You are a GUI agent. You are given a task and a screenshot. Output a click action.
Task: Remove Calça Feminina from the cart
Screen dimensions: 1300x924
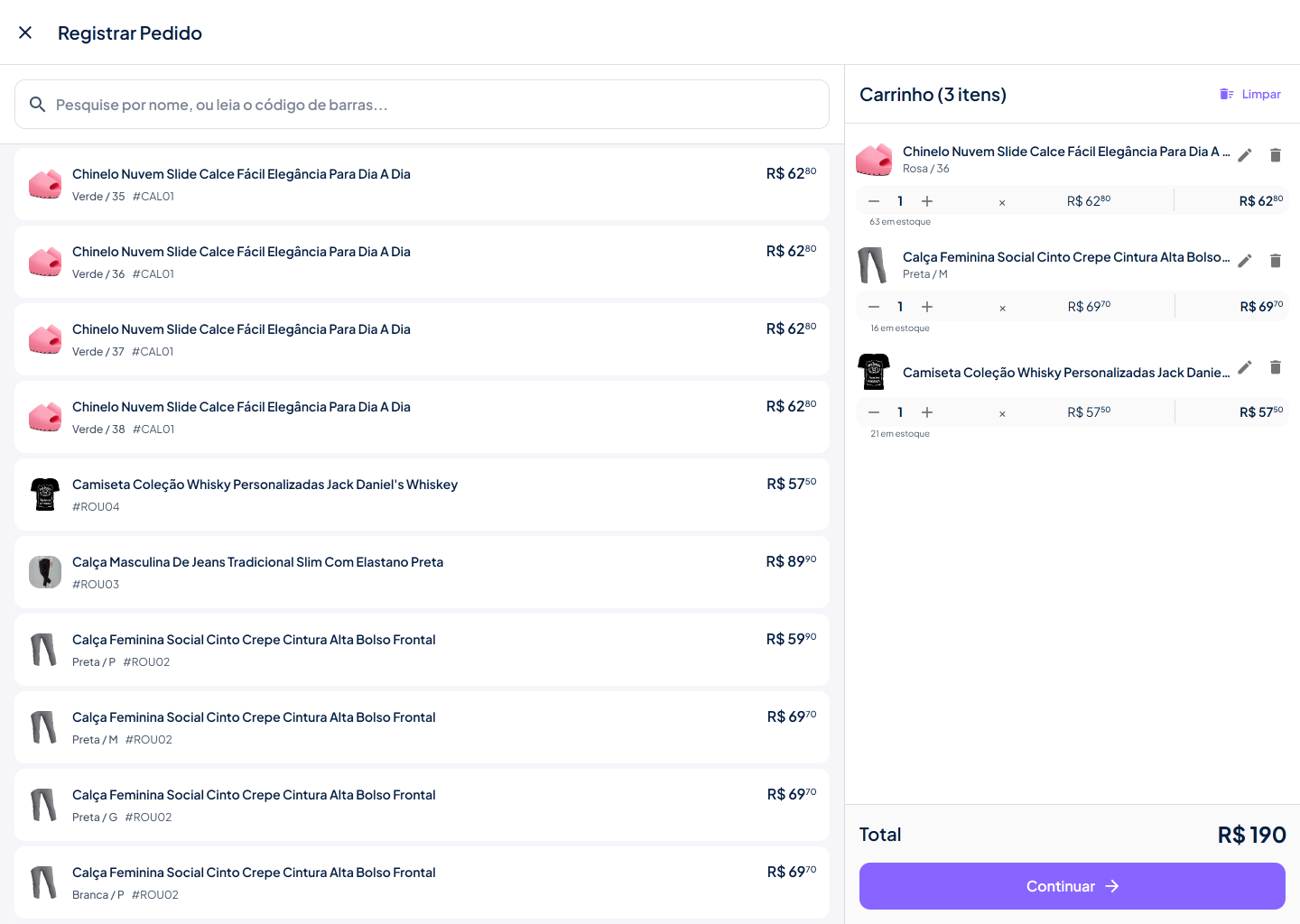click(x=1275, y=261)
